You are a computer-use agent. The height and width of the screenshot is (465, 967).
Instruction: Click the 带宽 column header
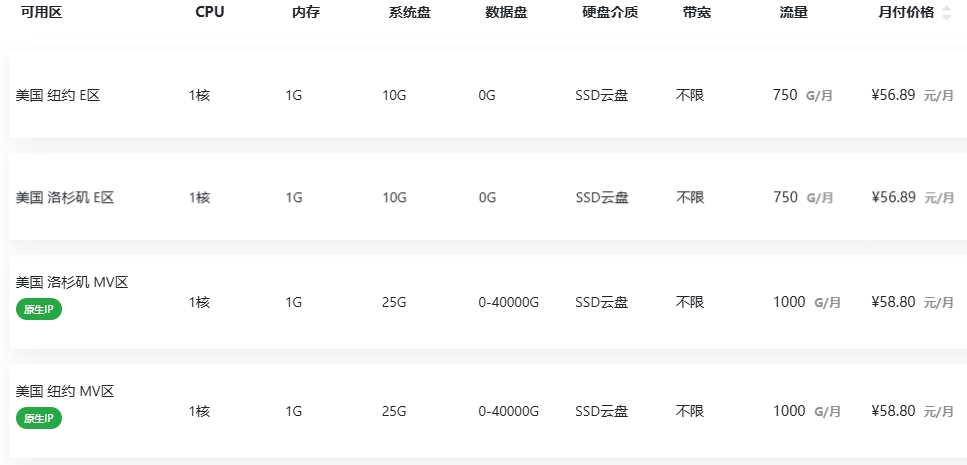pos(697,12)
